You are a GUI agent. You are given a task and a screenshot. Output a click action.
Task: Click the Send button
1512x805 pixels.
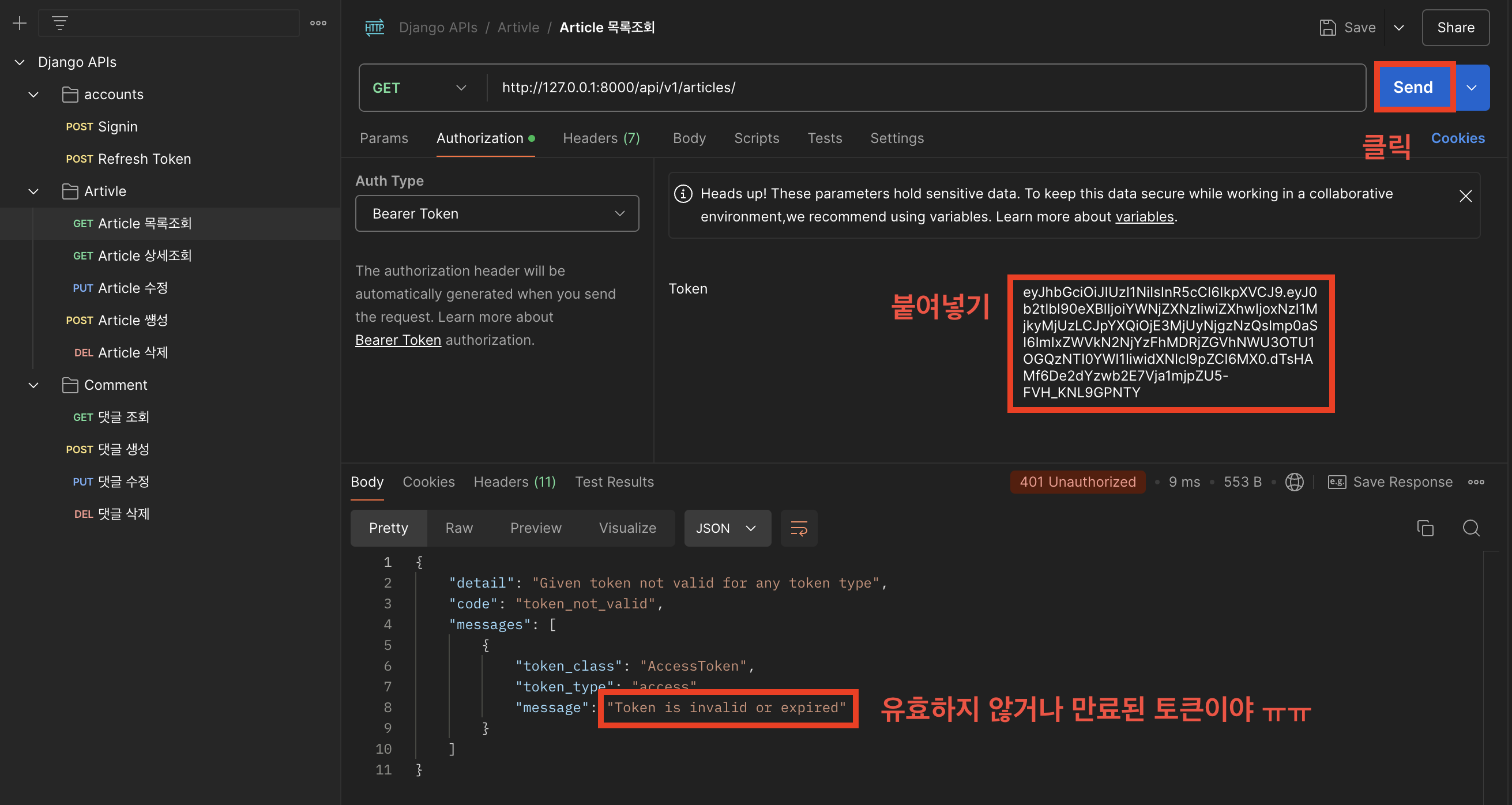point(1412,88)
